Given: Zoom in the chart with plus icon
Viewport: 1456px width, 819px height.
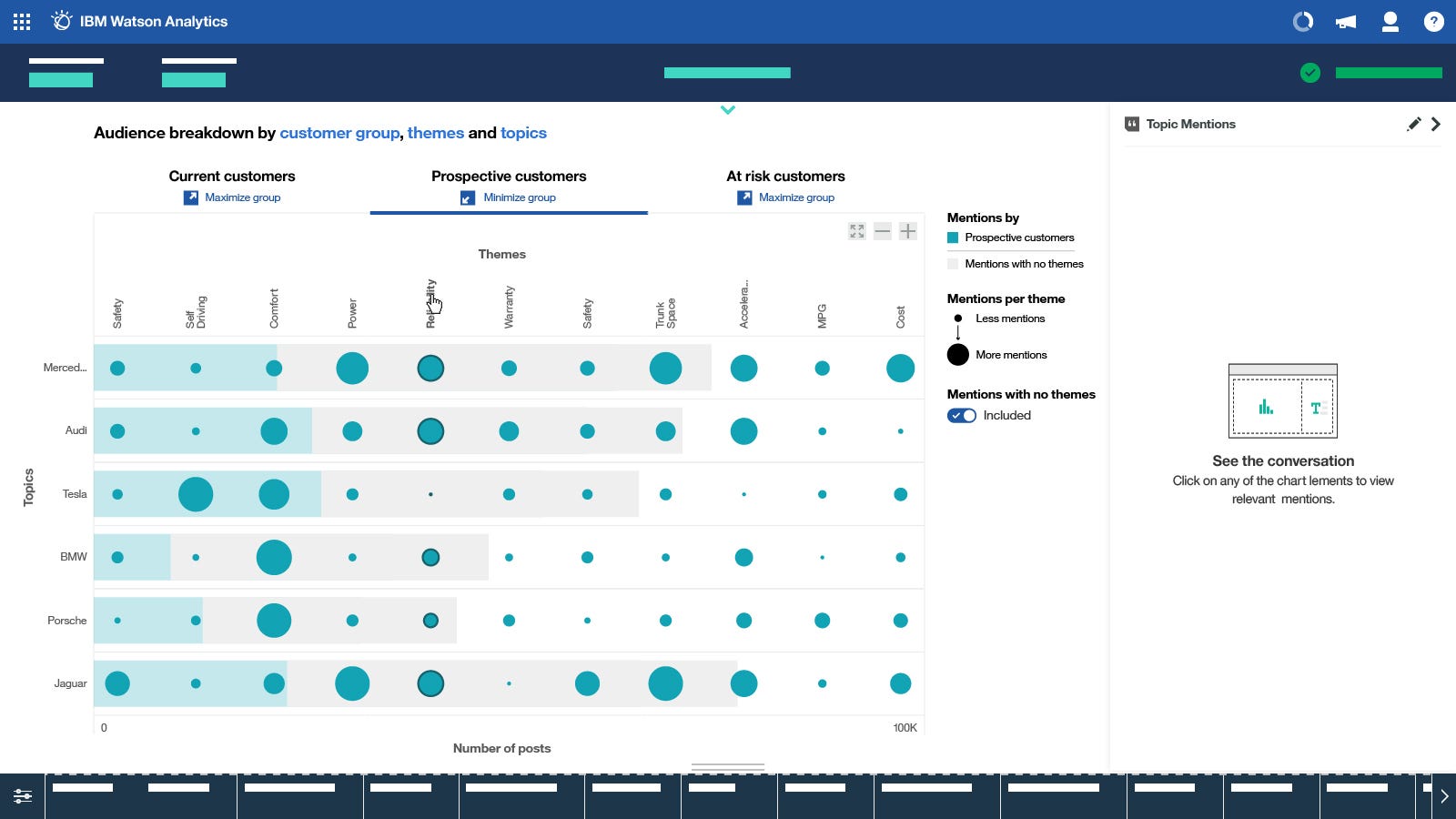Looking at the screenshot, I should pyautogui.click(x=907, y=231).
